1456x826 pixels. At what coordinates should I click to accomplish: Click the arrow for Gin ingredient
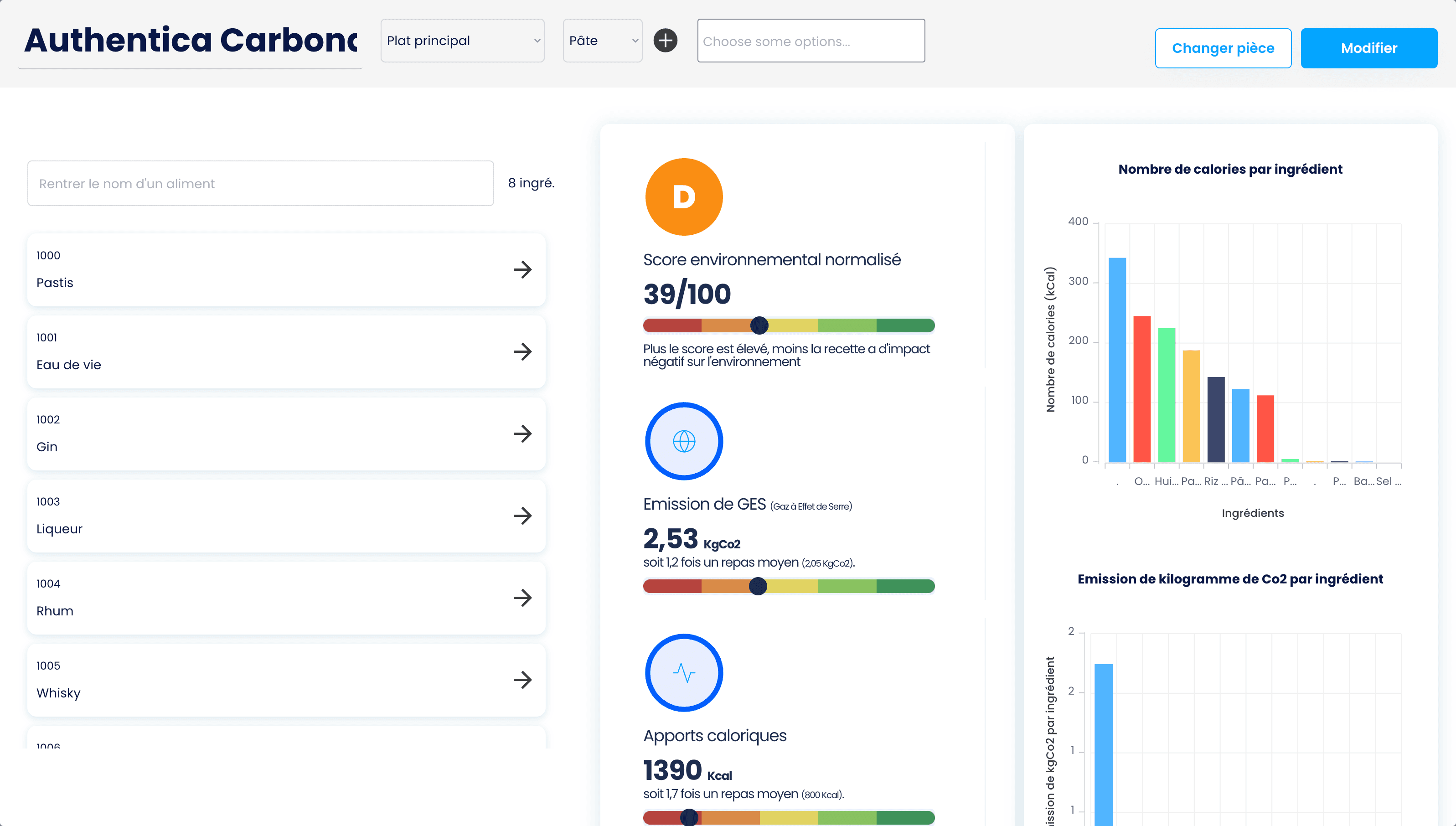(x=522, y=434)
